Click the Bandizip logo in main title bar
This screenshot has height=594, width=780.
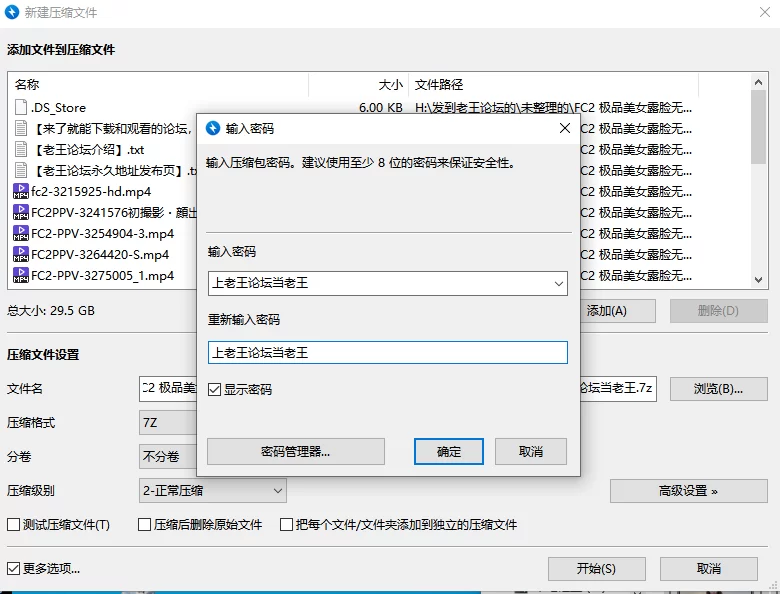(x=11, y=12)
